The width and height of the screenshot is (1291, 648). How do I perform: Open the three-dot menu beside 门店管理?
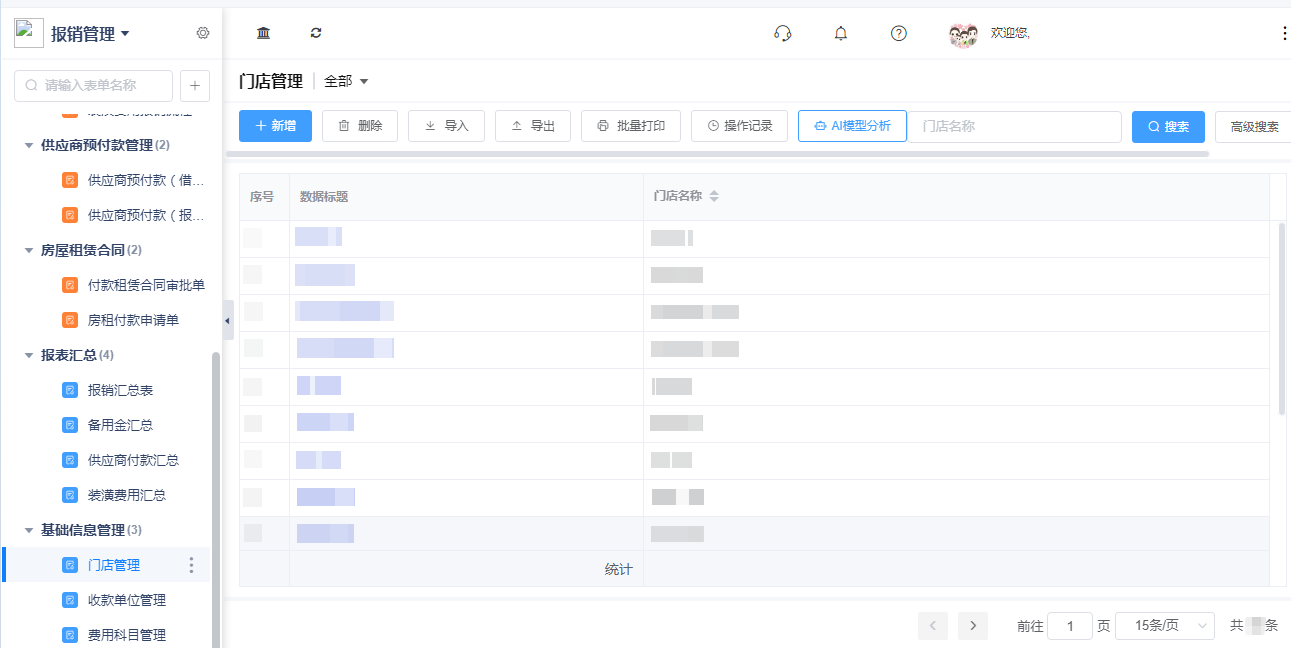click(192, 565)
